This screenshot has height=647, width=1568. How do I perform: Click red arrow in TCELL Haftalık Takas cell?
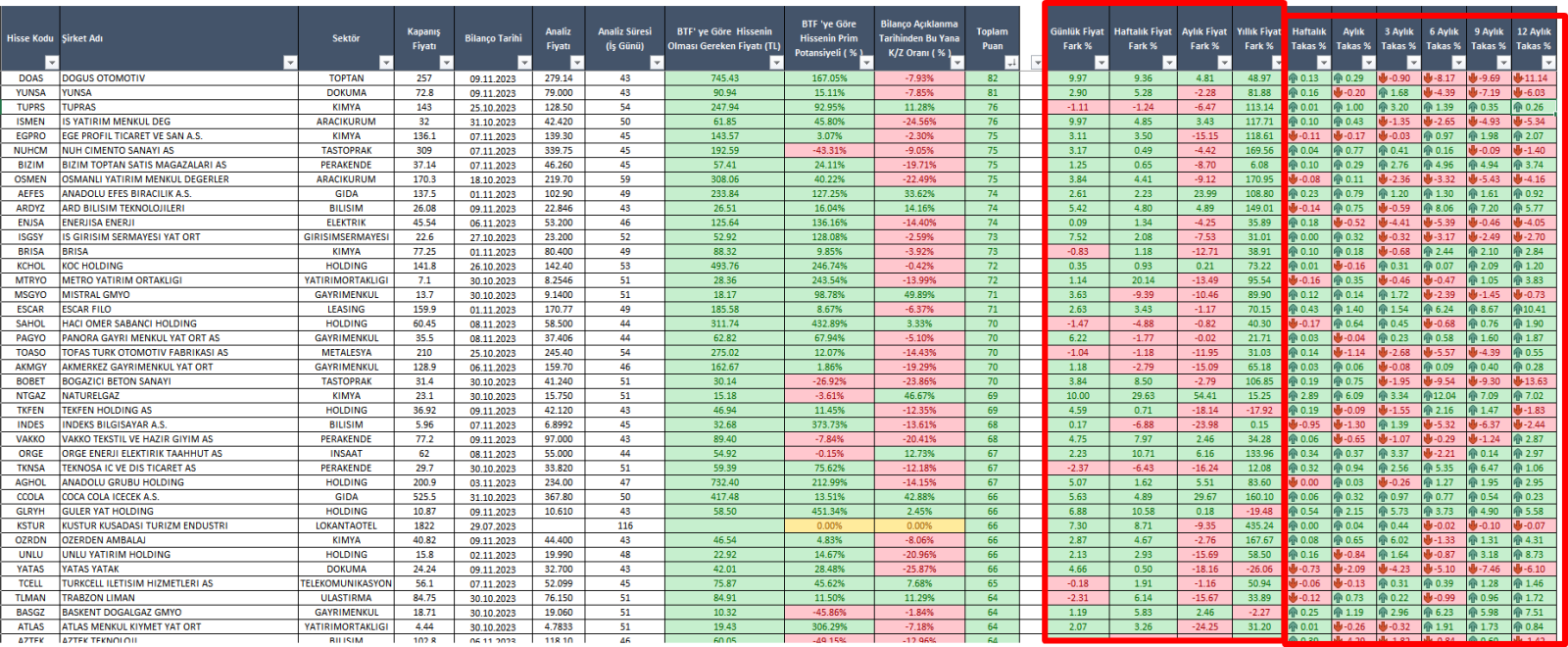(1294, 584)
